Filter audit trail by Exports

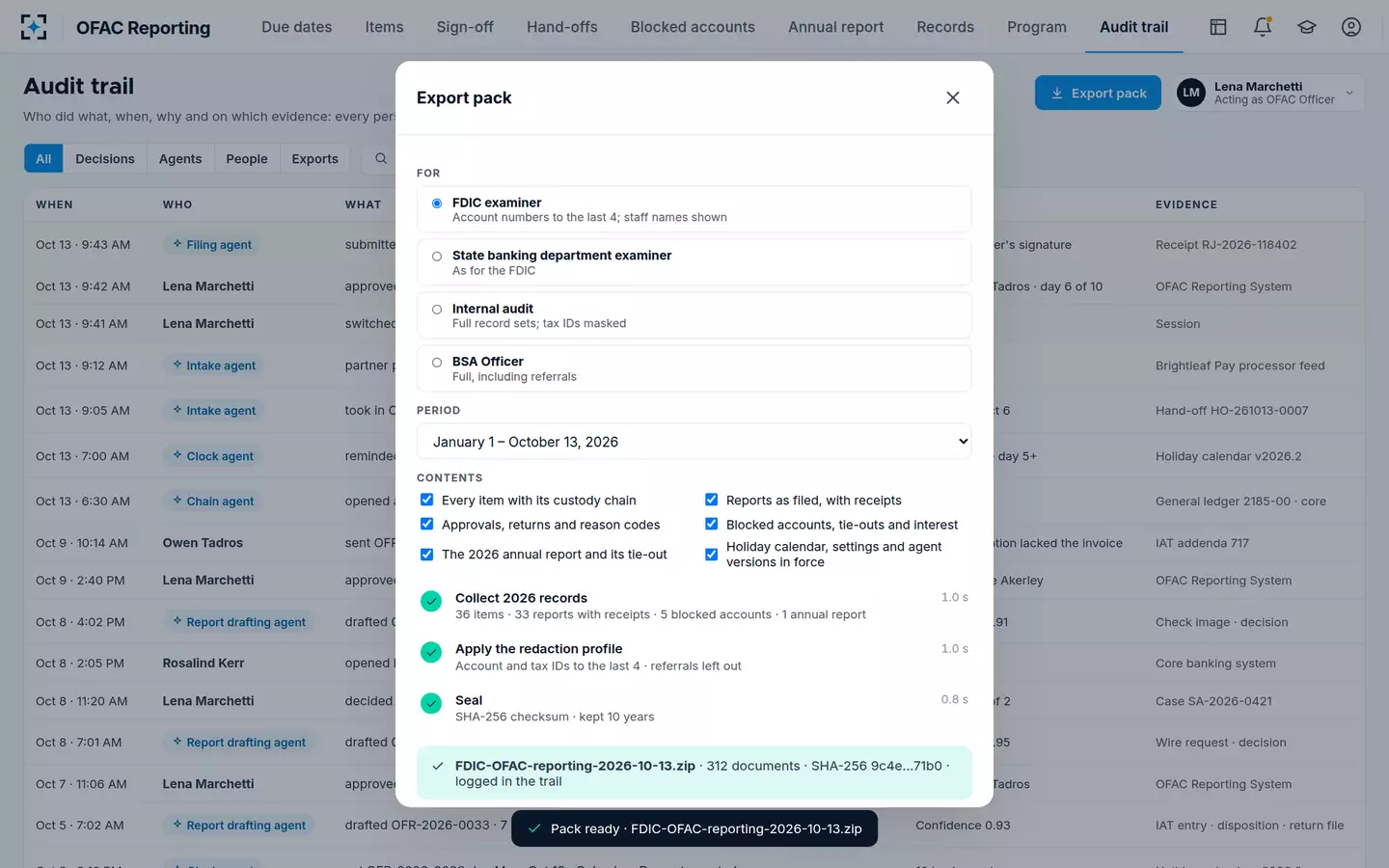tap(315, 158)
